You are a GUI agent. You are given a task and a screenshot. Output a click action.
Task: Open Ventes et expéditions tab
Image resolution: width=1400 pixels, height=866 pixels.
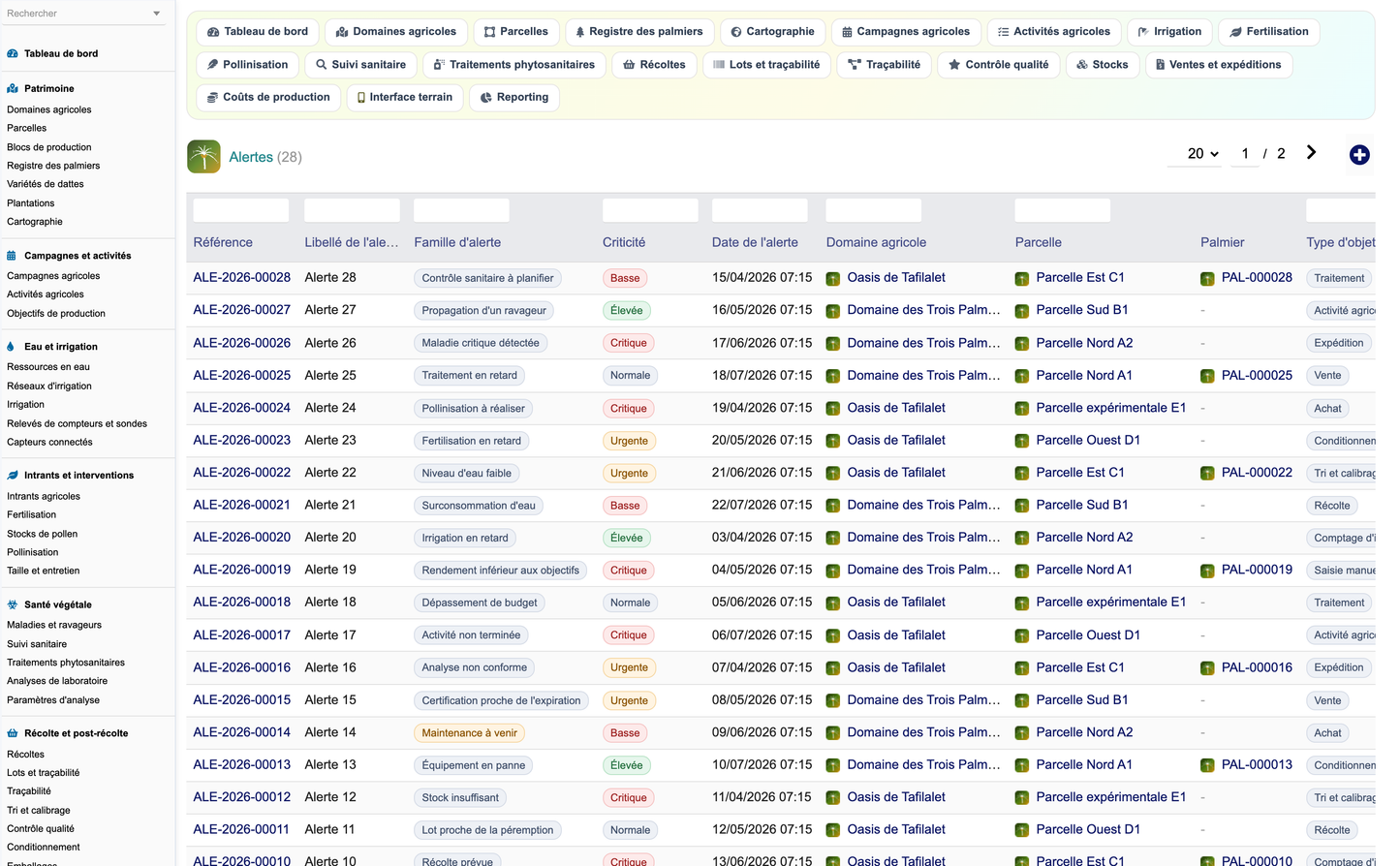click(1218, 65)
